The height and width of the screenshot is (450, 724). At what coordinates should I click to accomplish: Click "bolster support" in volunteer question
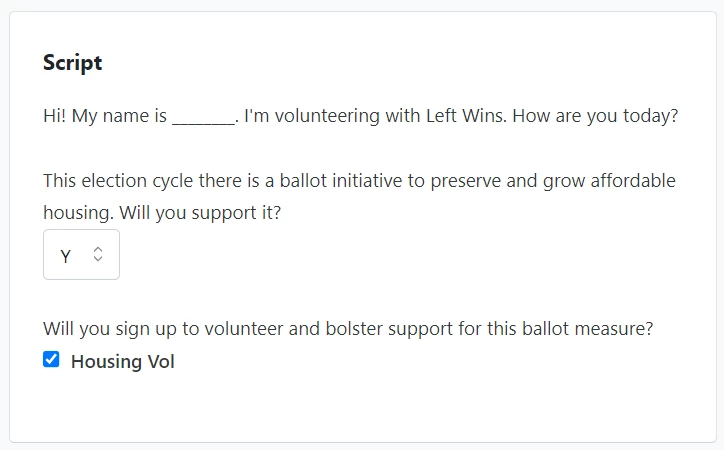pos(433,328)
